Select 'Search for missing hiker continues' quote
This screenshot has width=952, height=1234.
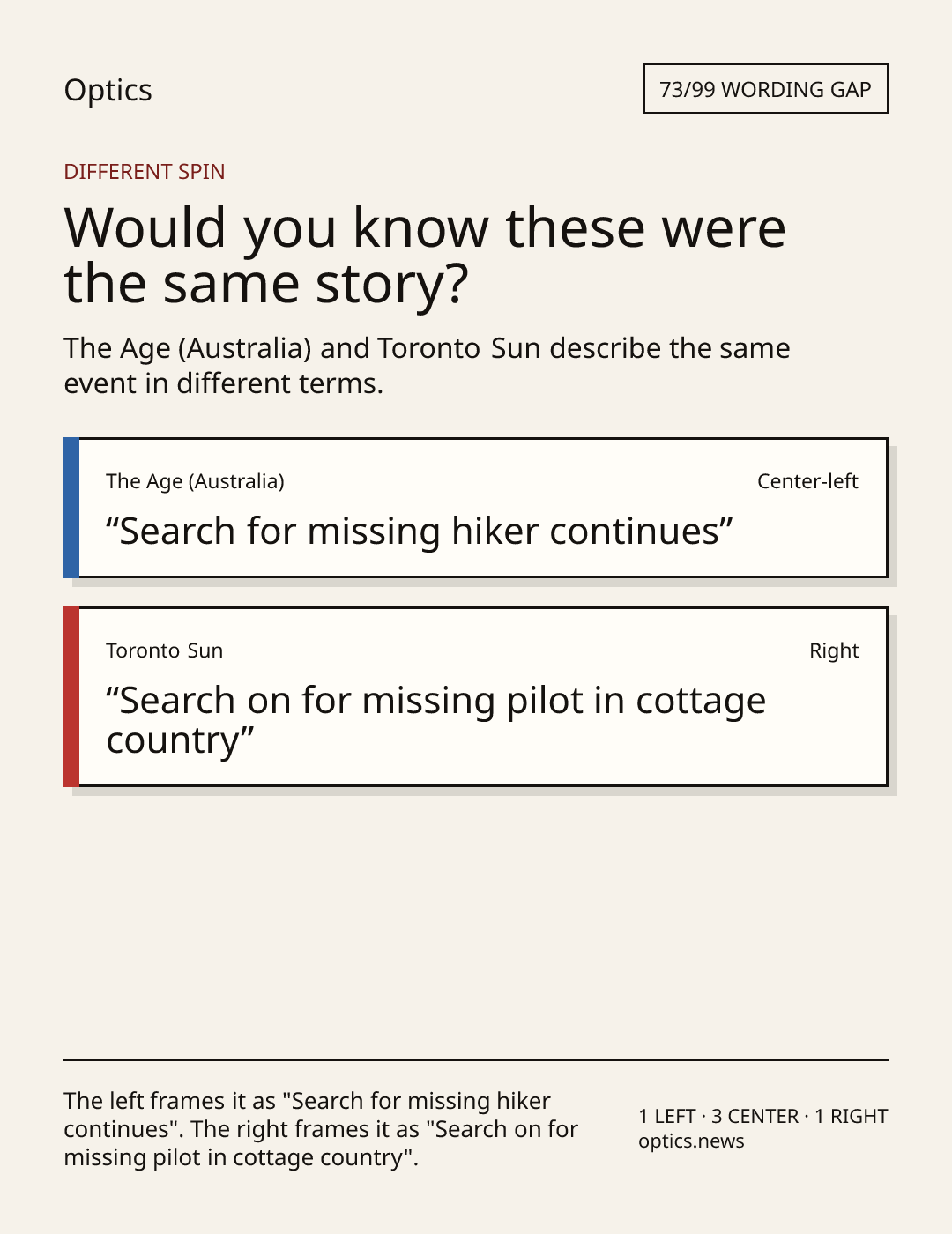tap(420, 532)
